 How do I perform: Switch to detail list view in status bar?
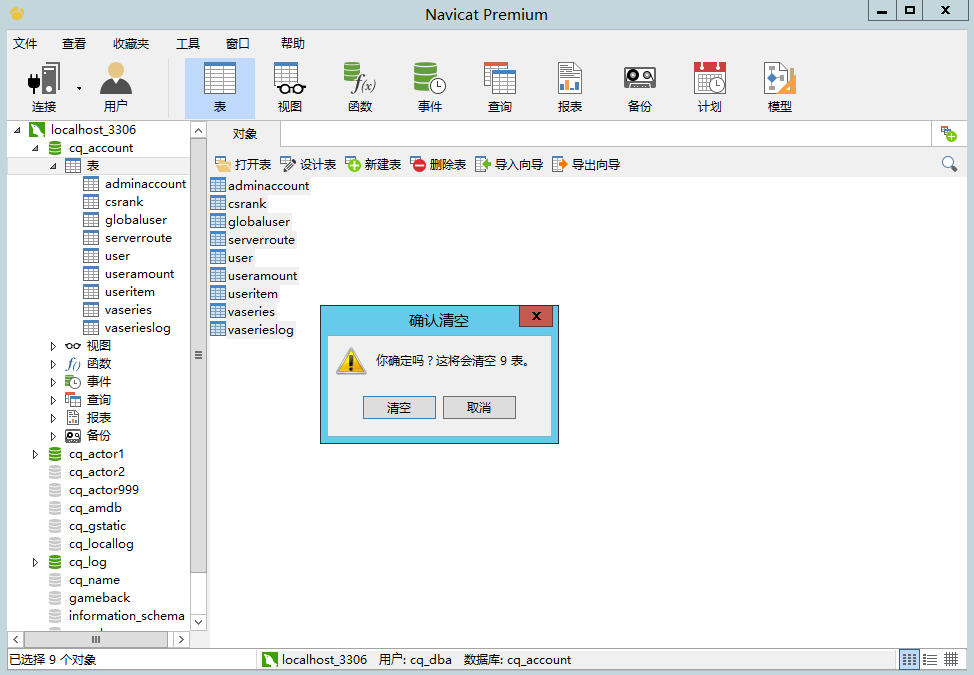[930, 660]
